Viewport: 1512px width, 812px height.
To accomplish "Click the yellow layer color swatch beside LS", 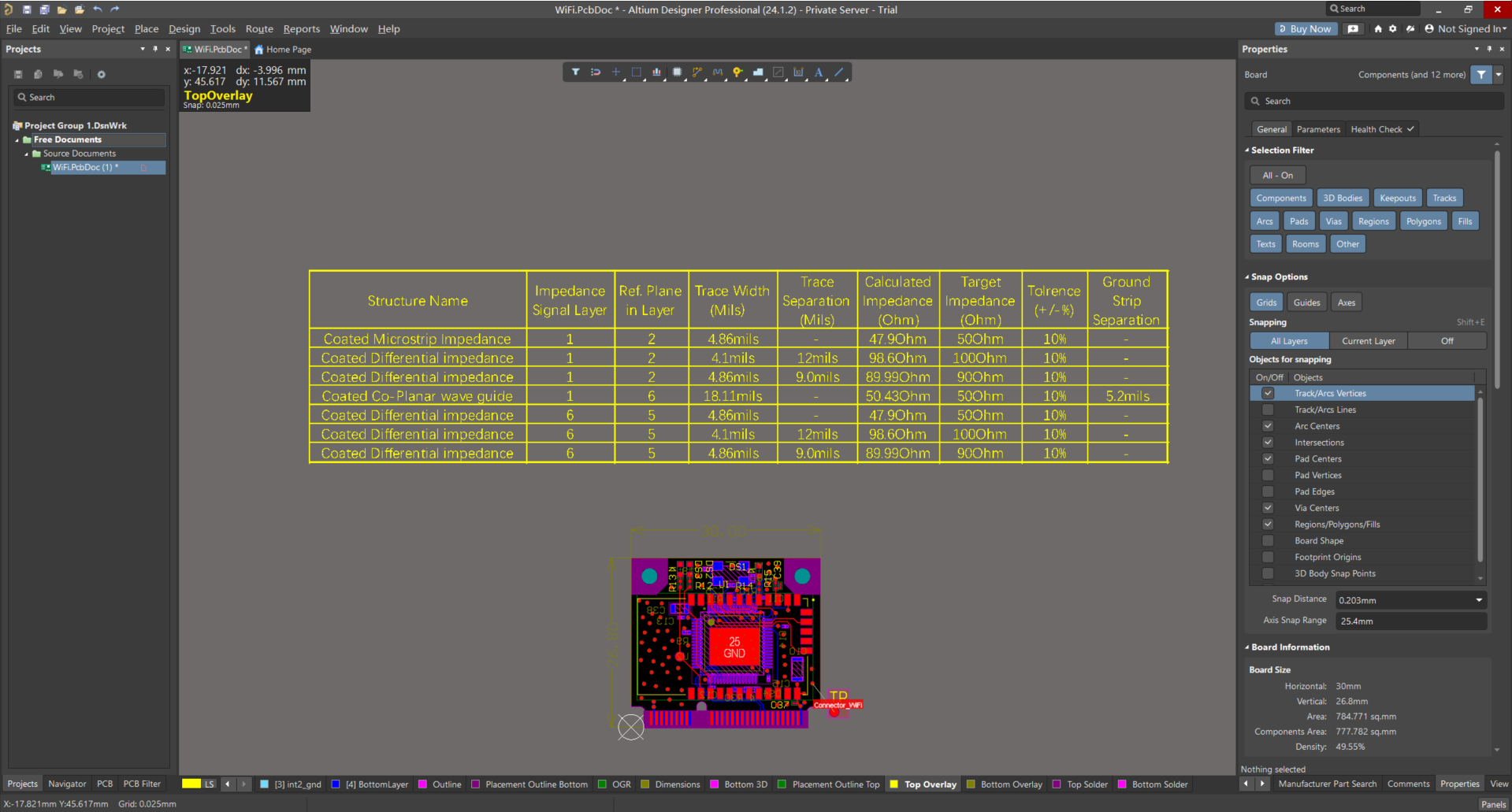I will point(191,784).
